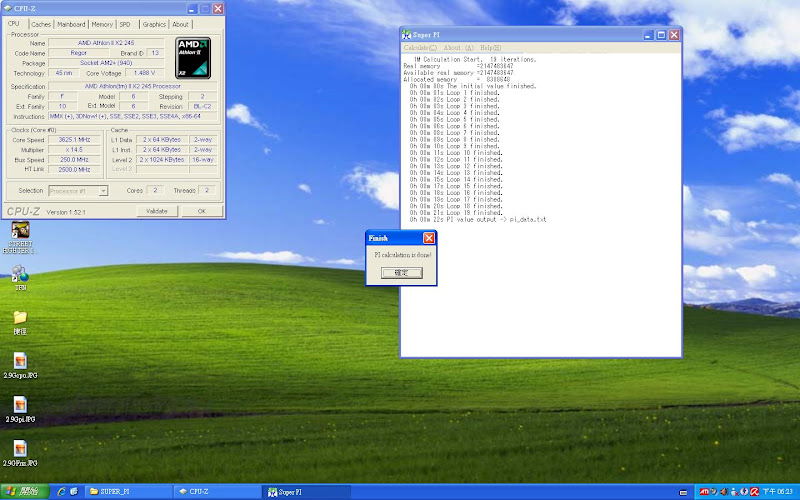Open the Memory tab in CPU-Z
The height and width of the screenshot is (500, 800).
point(102,24)
